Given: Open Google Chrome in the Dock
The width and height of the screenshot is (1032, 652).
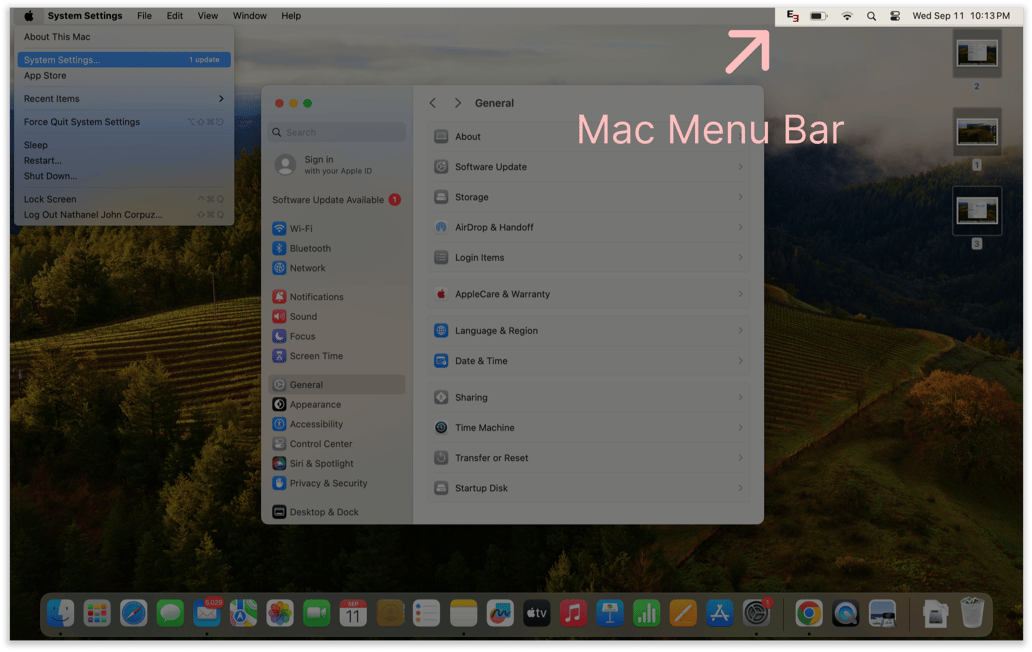Looking at the screenshot, I should [x=809, y=613].
